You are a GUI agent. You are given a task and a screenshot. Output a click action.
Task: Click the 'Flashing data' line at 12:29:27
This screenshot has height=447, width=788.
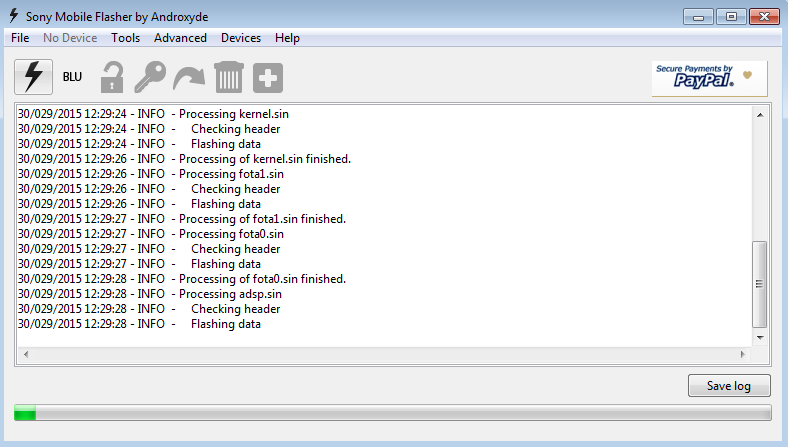tap(139, 264)
